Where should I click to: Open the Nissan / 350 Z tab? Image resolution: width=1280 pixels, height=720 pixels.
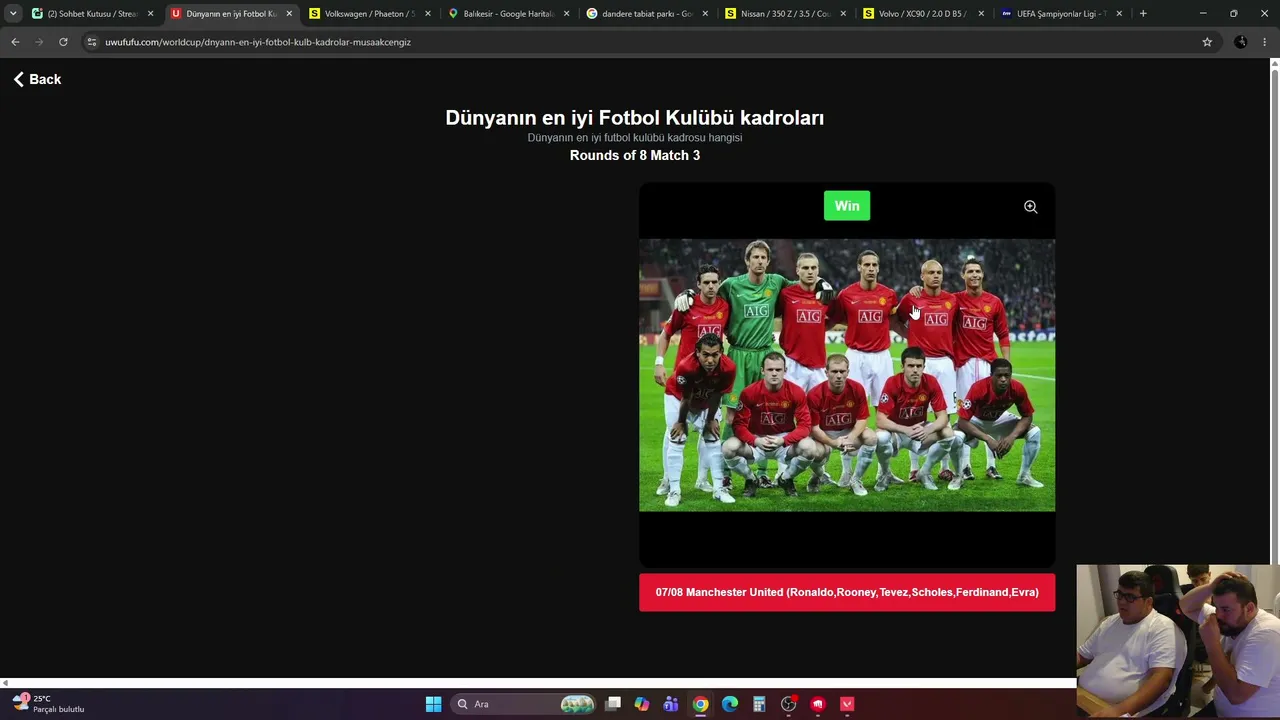785,14
